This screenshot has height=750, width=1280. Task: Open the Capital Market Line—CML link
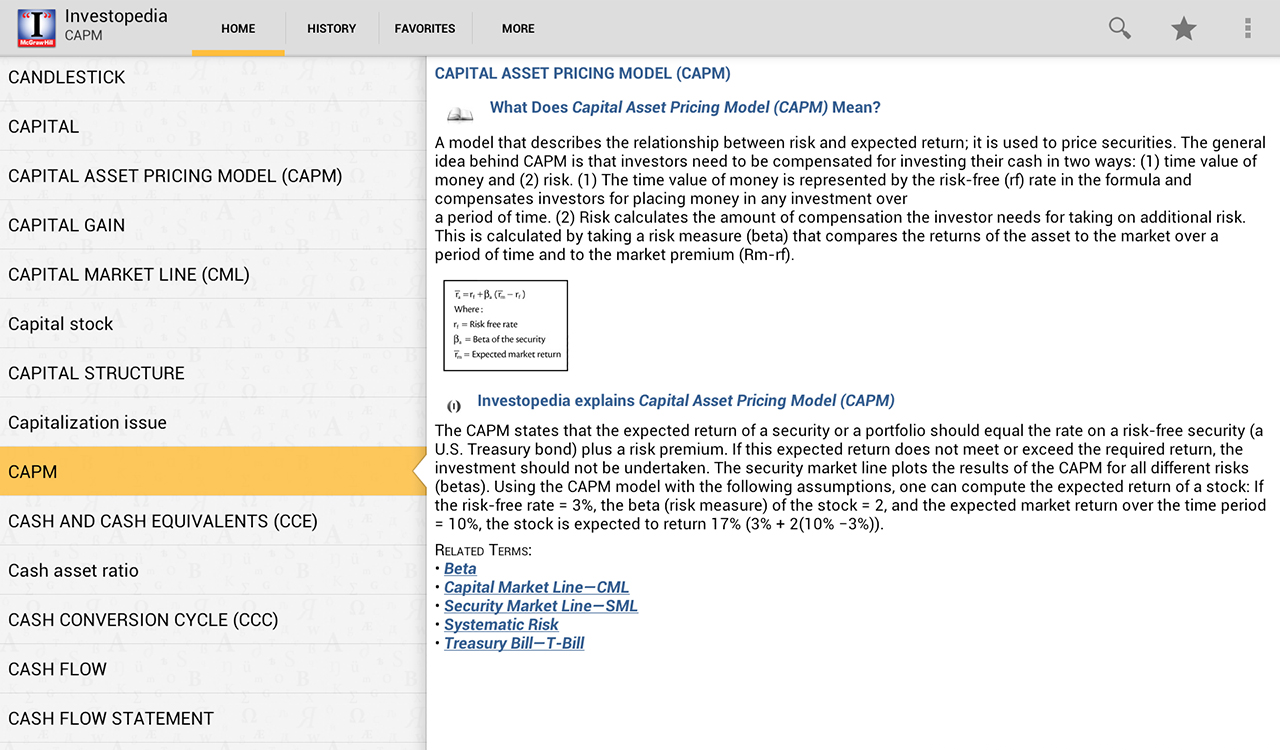[537, 587]
